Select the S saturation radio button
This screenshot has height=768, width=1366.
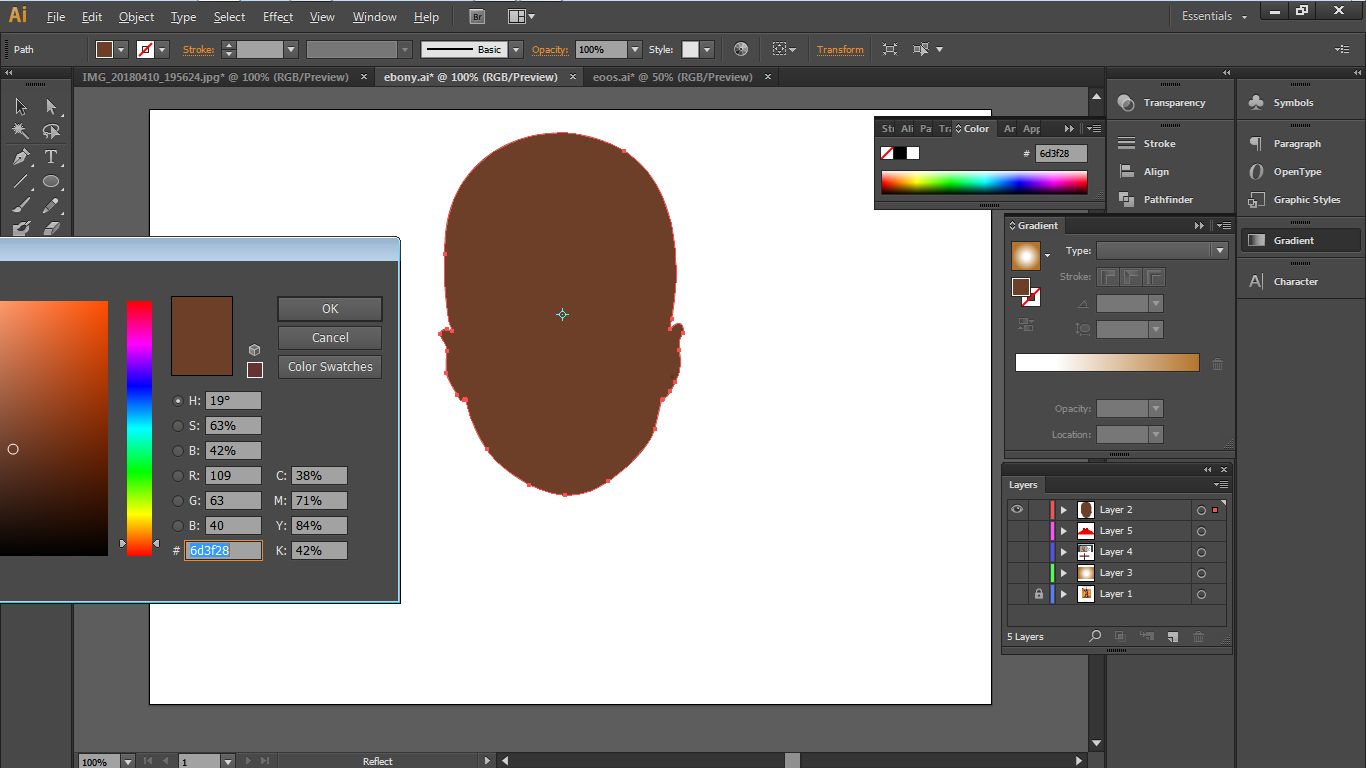[178, 426]
